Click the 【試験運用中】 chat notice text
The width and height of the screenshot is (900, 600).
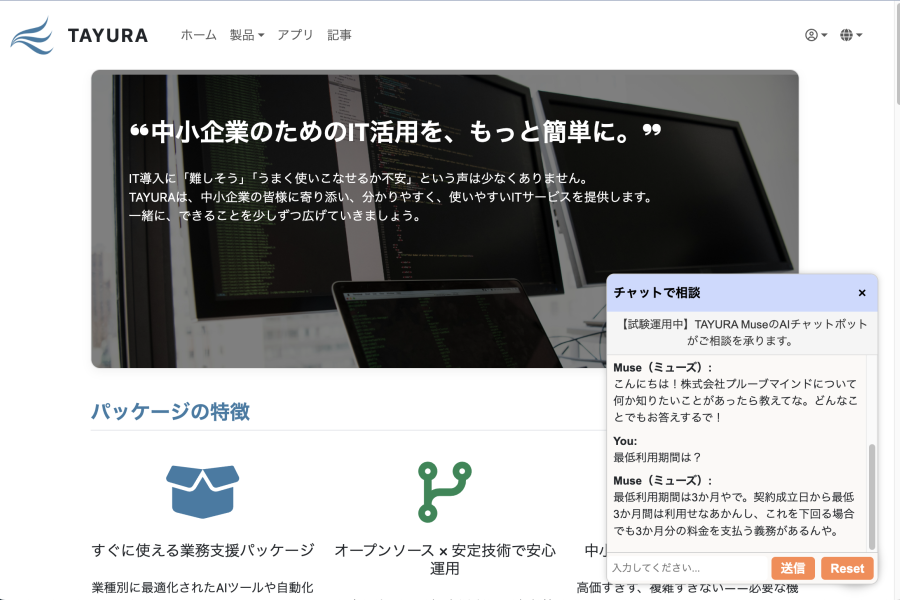click(x=742, y=332)
